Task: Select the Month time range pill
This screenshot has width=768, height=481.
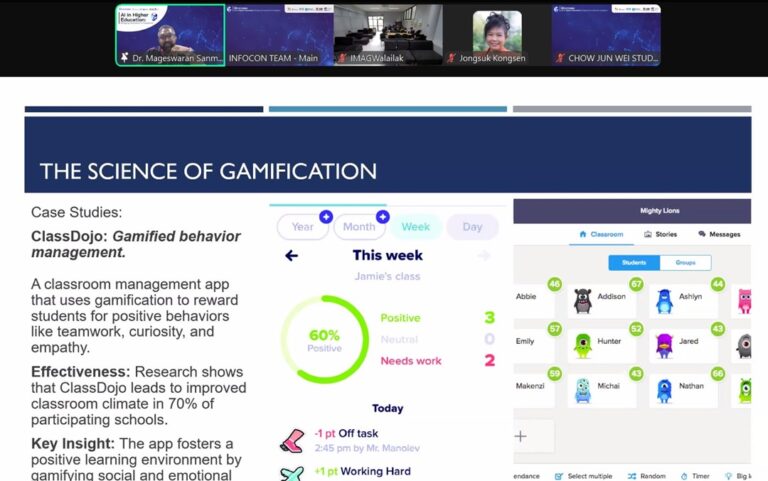Action: [x=359, y=227]
